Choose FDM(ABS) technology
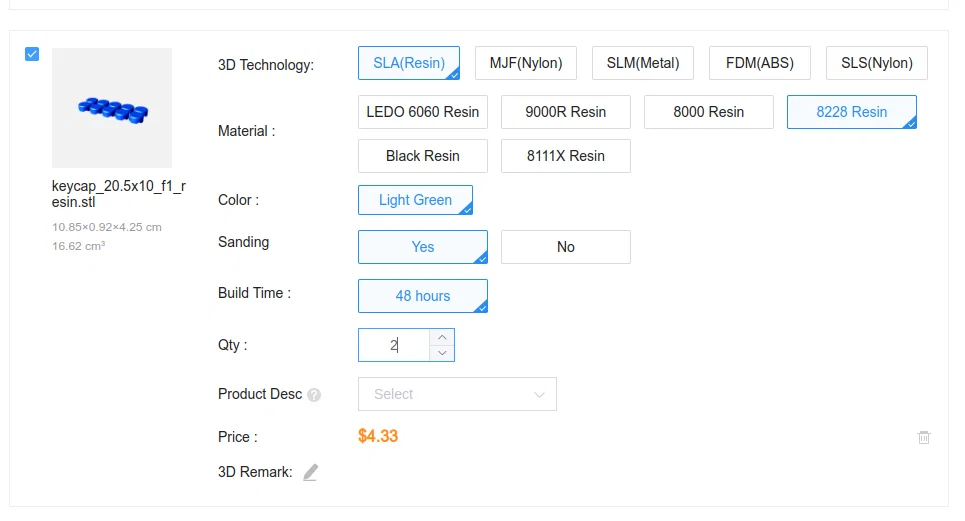The image size is (965, 521). 759,63
